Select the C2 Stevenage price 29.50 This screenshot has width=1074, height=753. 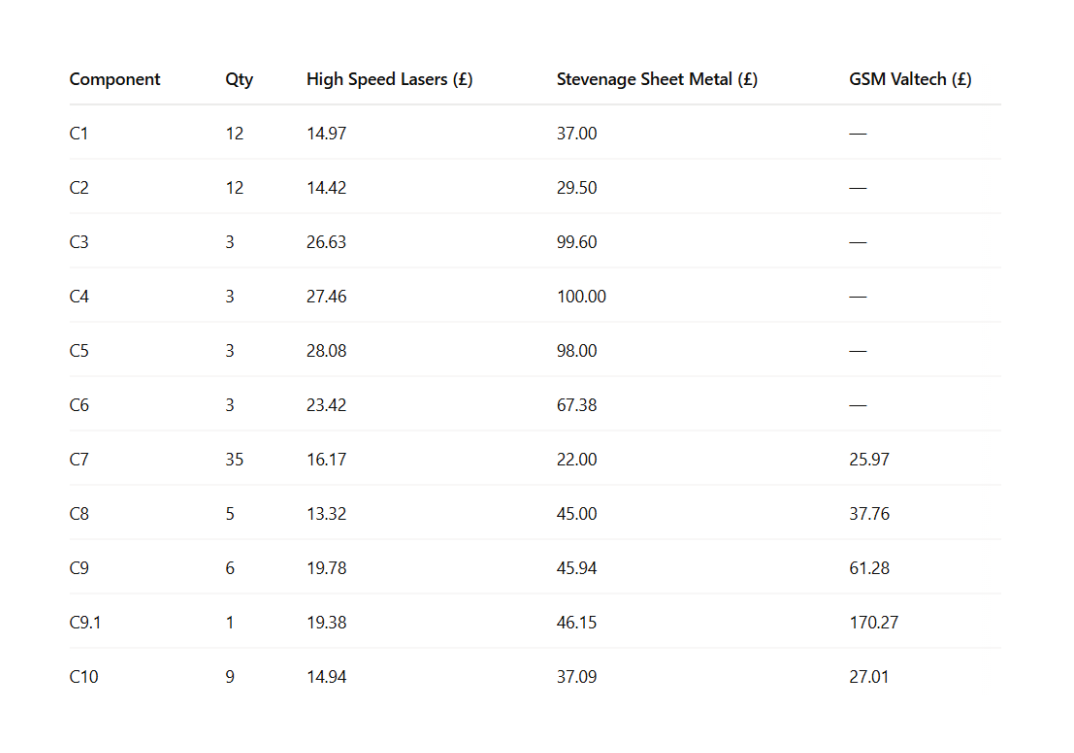click(577, 188)
